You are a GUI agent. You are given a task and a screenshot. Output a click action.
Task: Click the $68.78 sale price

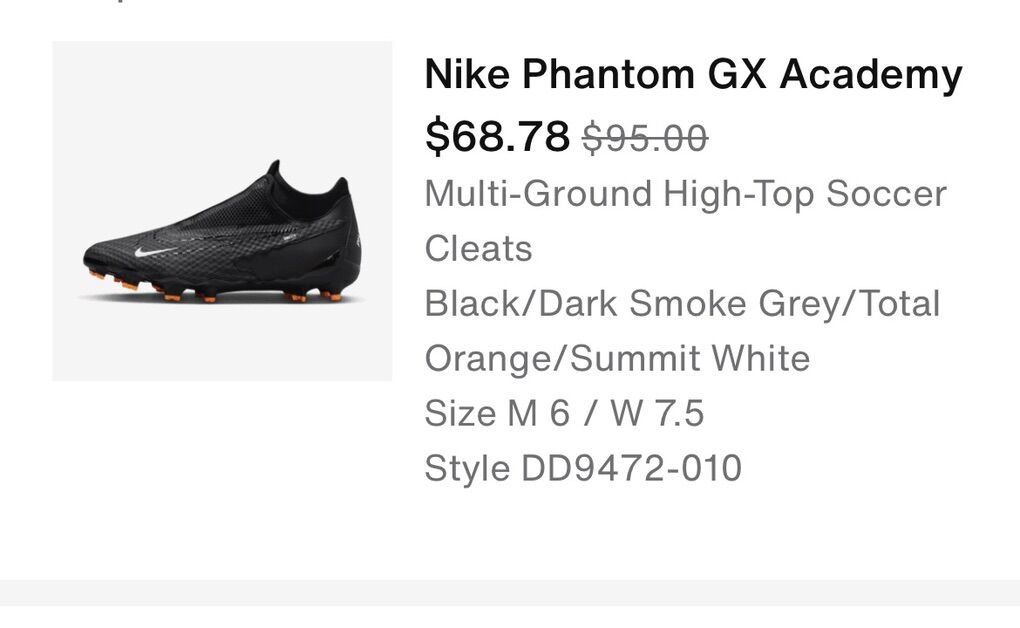[x=496, y=136]
